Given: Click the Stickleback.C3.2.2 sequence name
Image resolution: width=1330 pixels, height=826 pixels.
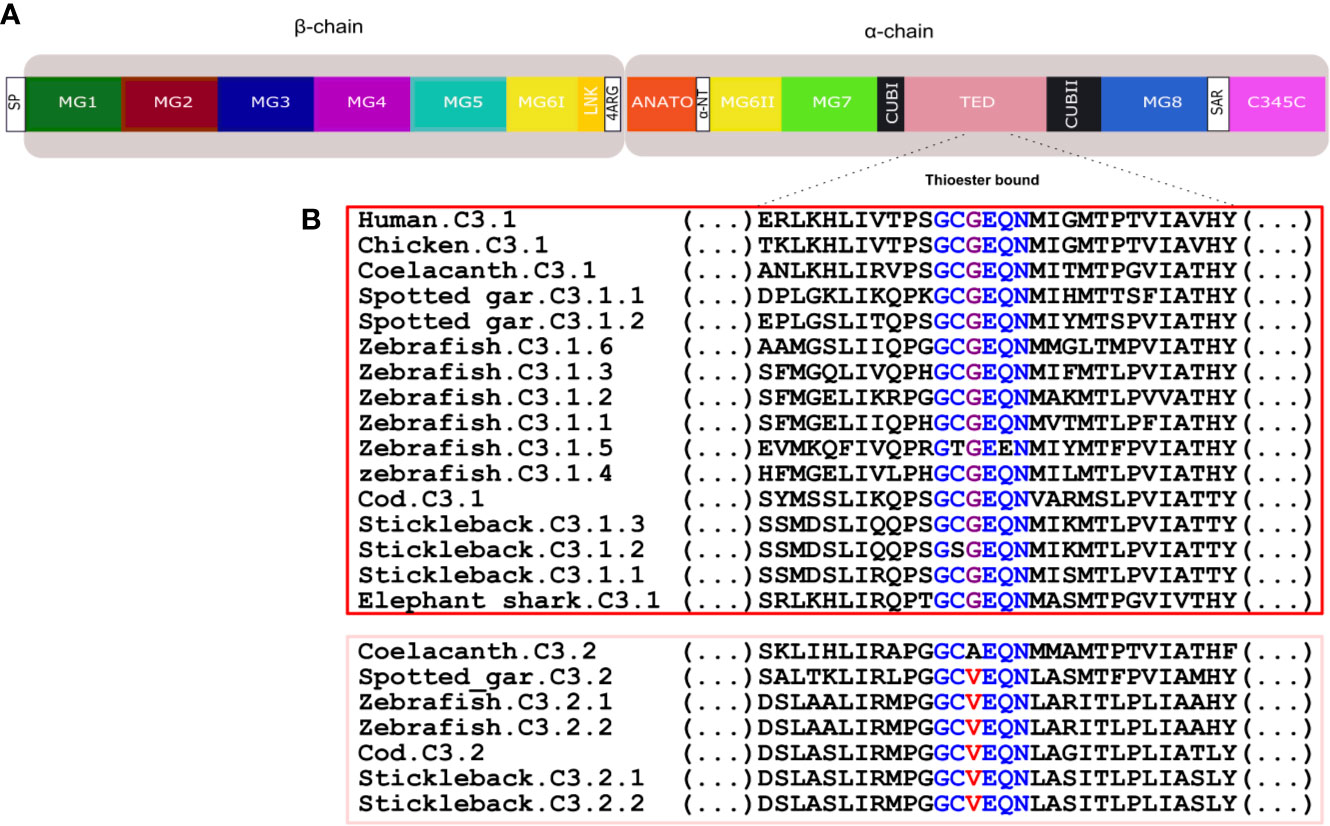Looking at the screenshot, I should point(501,803).
